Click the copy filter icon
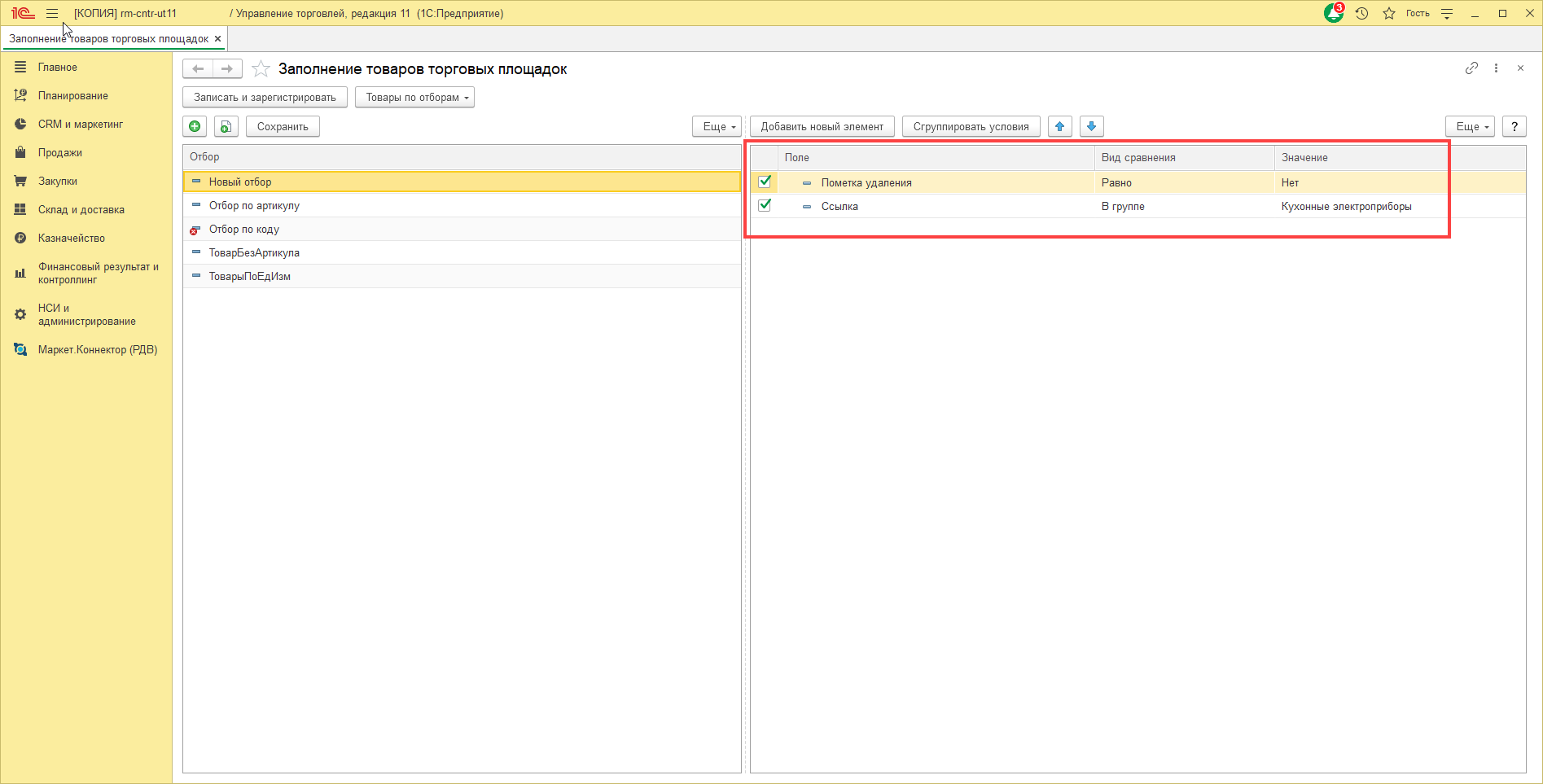Image resolution: width=1543 pixels, height=784 pixels. [x=226, y=126]
